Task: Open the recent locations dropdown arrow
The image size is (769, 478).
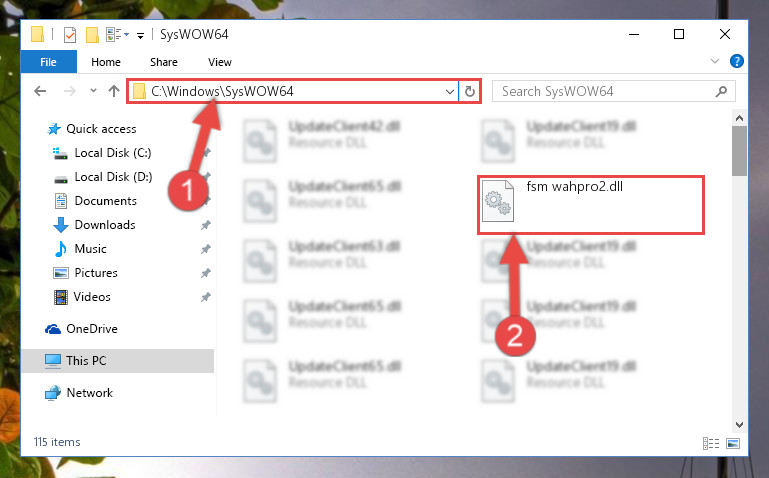Action: pos(93,91)
